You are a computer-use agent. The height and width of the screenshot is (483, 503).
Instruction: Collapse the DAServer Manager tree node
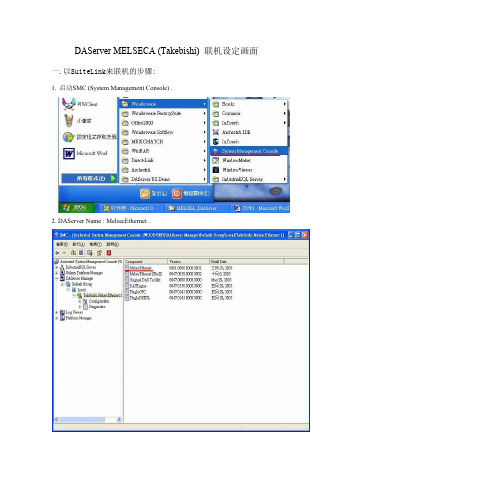(x=57, y=278)
